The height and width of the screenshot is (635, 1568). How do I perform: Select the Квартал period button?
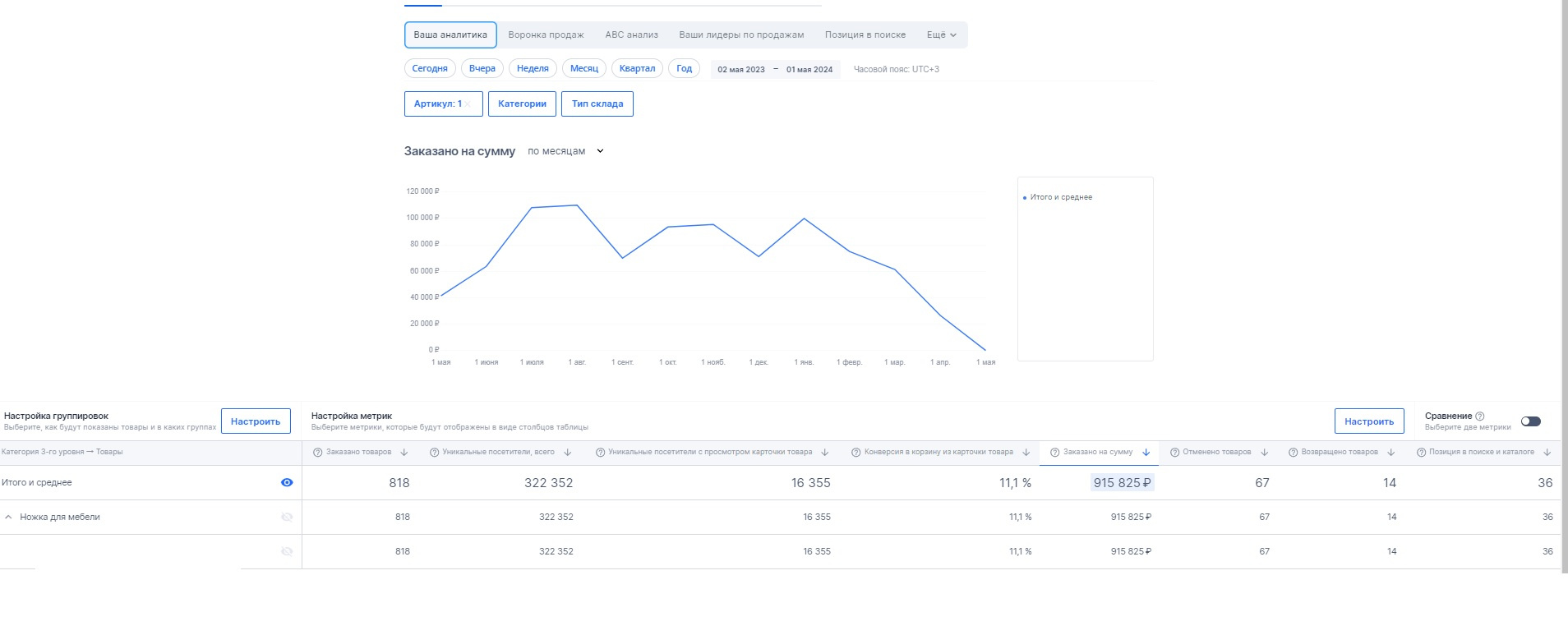[637, 69]
